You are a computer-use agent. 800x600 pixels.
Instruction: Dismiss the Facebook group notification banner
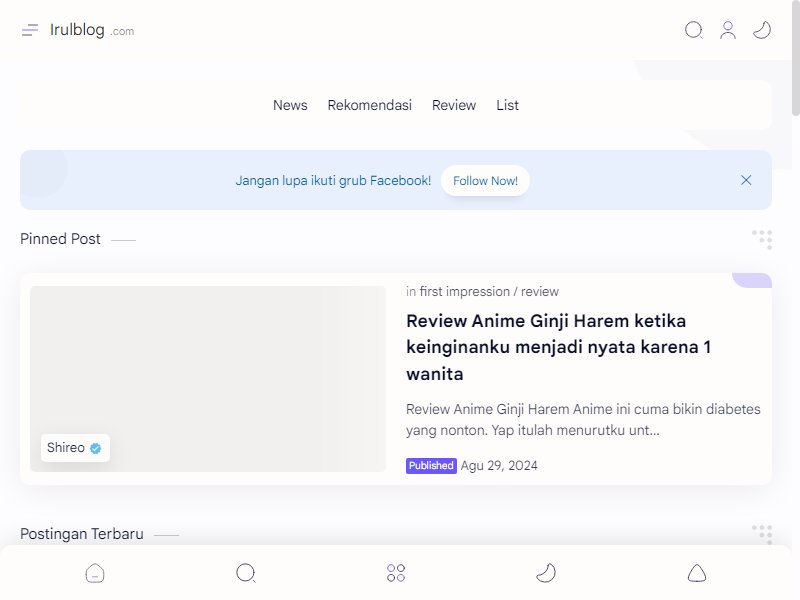coord(746,180)
